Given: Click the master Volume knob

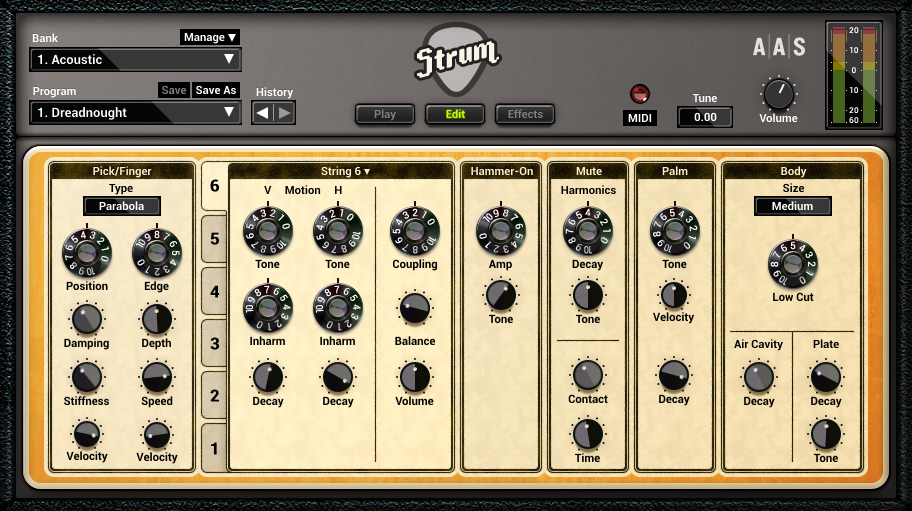Looking at the screenshot, I should point(778,94).
